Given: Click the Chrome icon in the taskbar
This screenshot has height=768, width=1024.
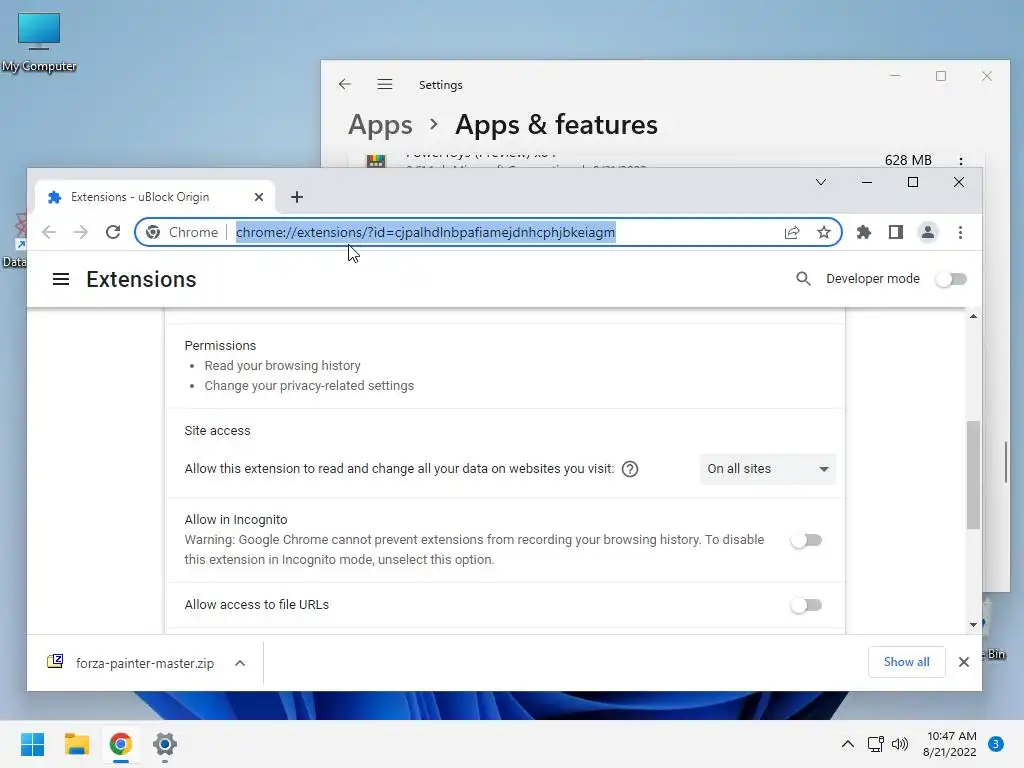Looking at the screenshot, I should [x=121, y=744].
